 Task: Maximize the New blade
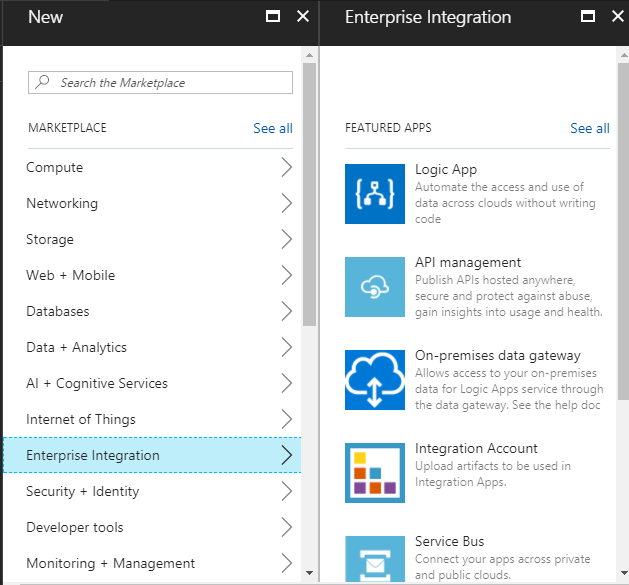(x=272, y=17)
